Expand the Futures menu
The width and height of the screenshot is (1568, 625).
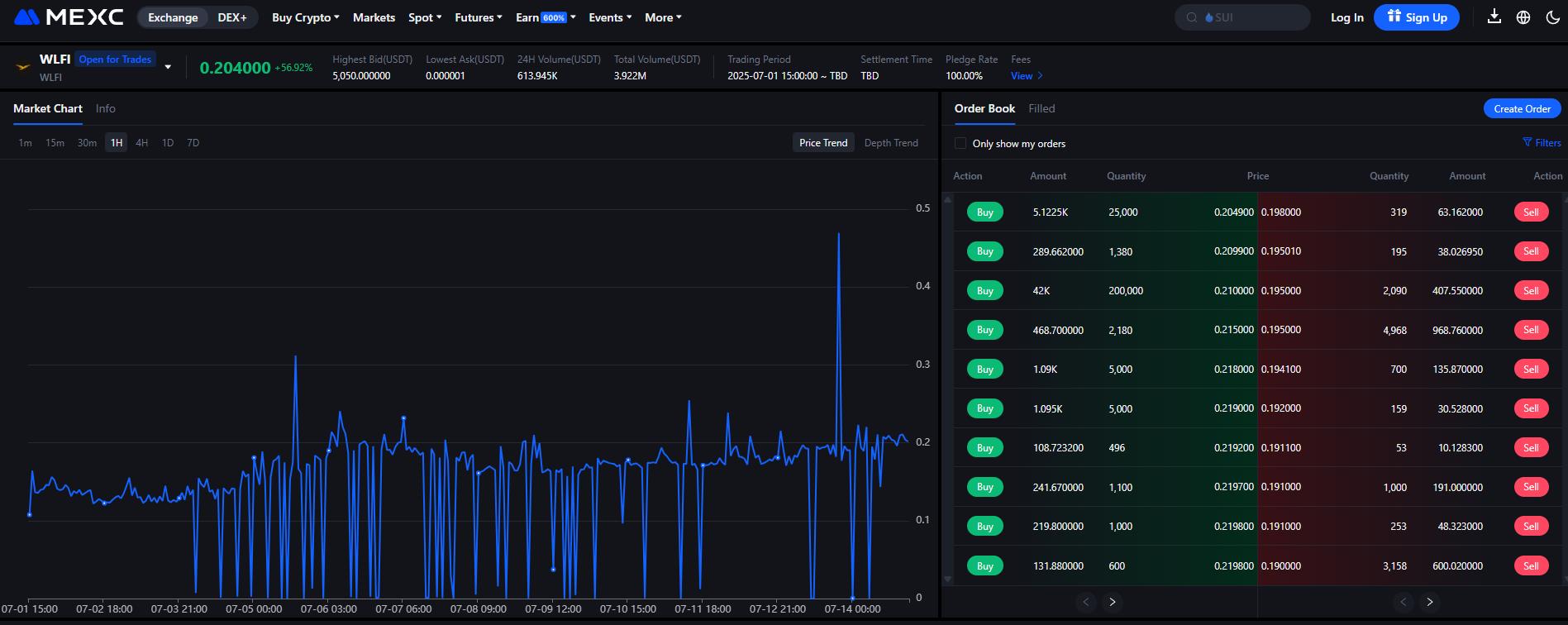click(x=479, y=17)
